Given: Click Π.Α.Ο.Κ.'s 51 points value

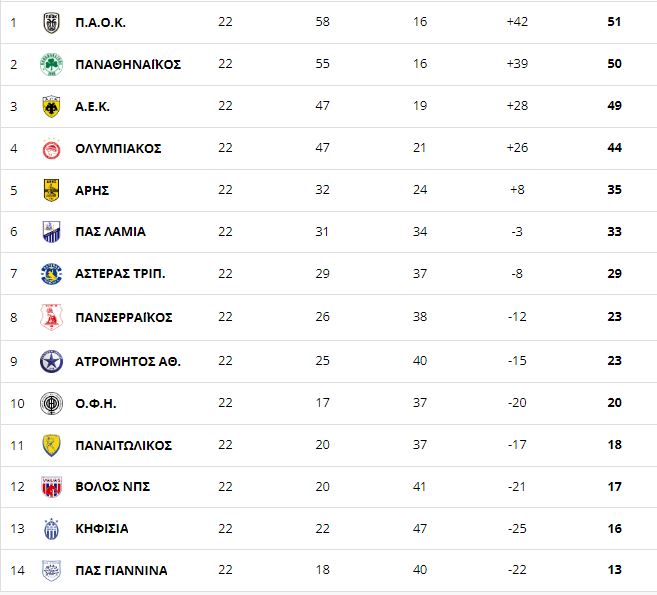Looking at the screenshot, I should click(614, 22).
